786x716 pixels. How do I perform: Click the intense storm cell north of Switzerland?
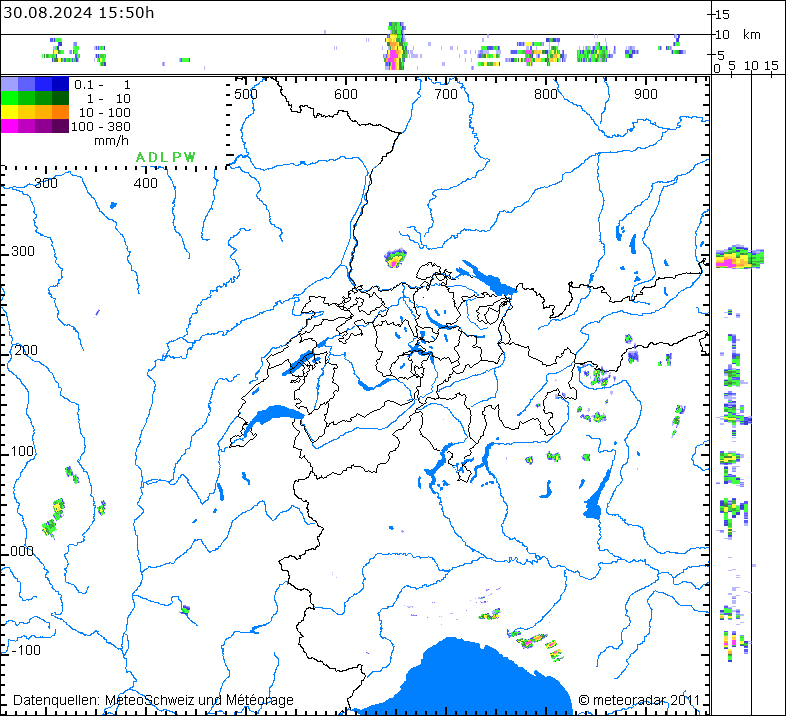point(395,258)
